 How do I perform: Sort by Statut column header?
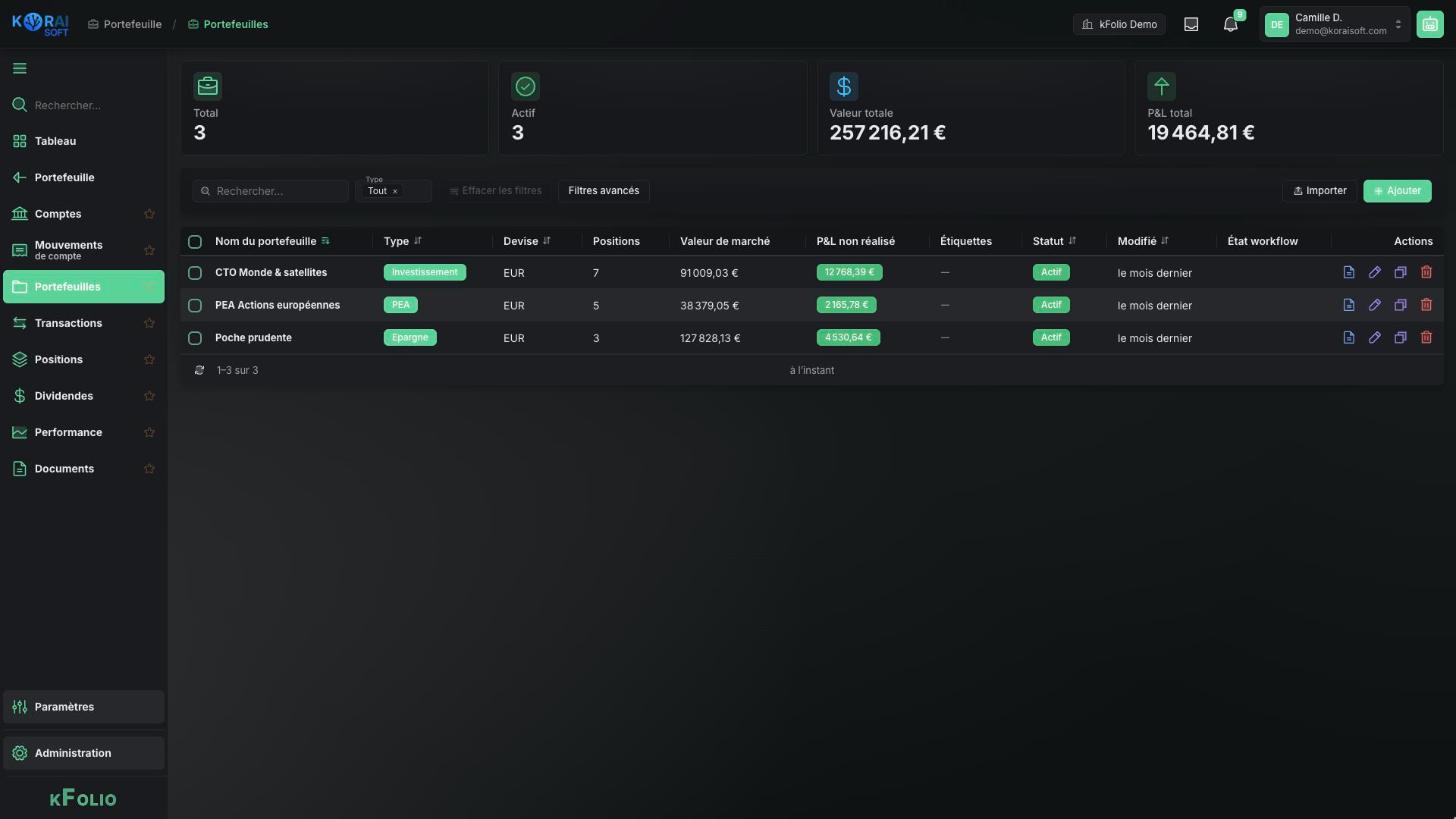[x=1054, y=241]
